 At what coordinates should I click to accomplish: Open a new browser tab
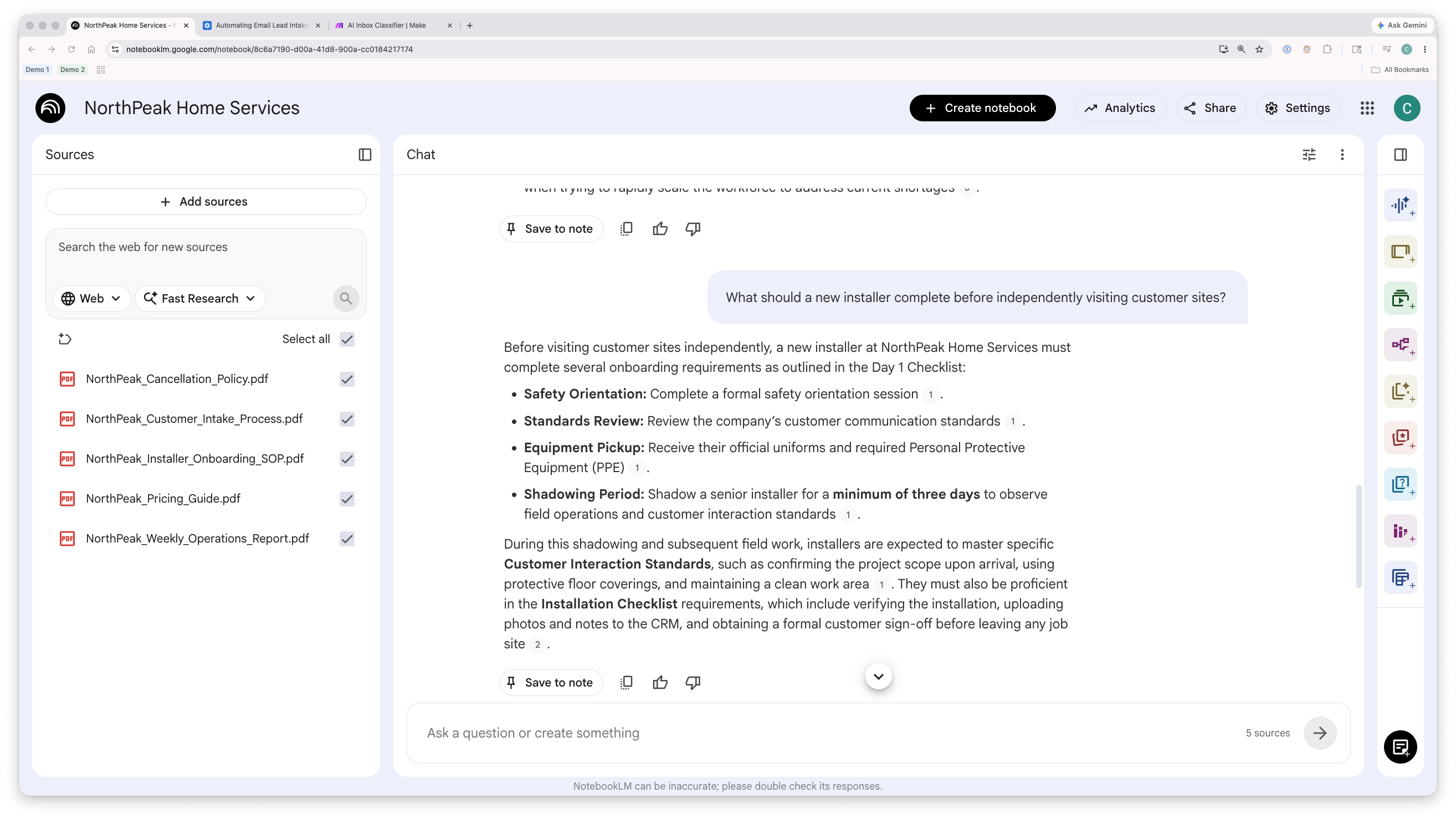click(x=470, y=25)
